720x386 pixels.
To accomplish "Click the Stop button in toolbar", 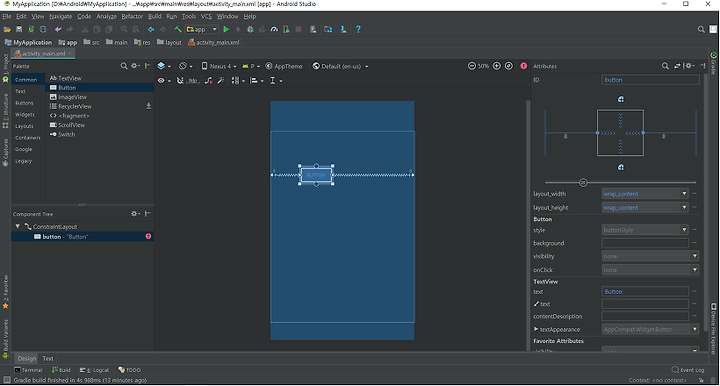I will [298, 29].
